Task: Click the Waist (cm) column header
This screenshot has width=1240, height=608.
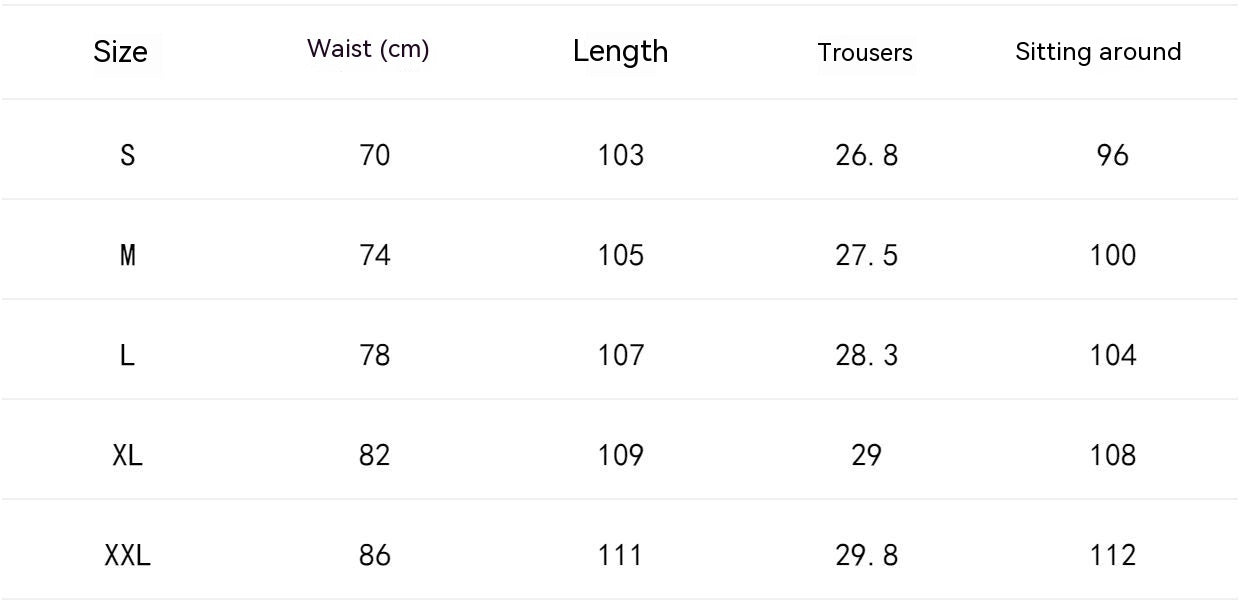Action: click(368, 50)
